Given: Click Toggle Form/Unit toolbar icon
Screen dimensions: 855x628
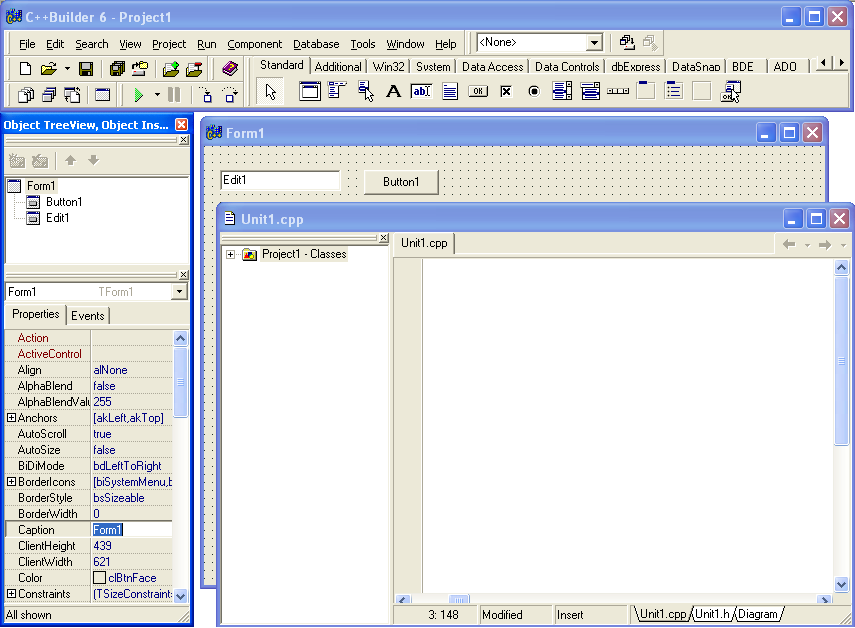Looking at the screenshot, I should coord(72,95).
